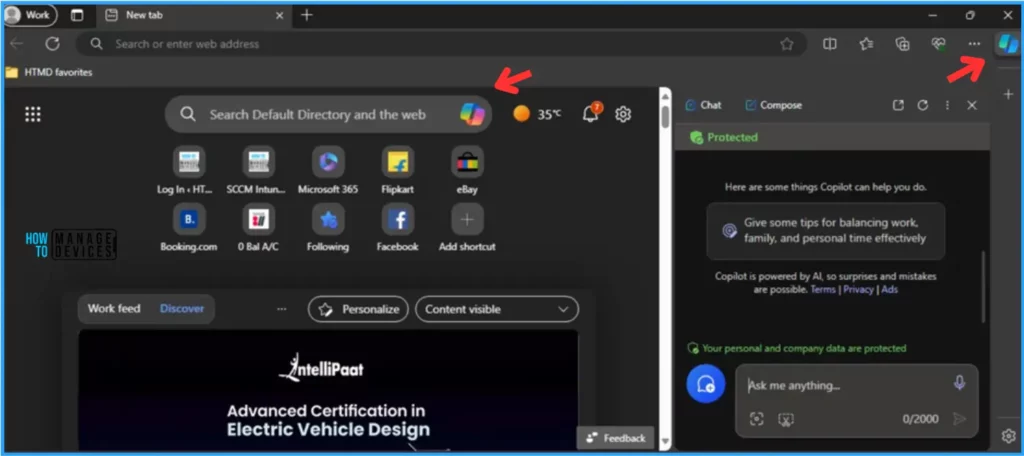
Task: Click the Feedback button
Action: click(x=616, y=438)
